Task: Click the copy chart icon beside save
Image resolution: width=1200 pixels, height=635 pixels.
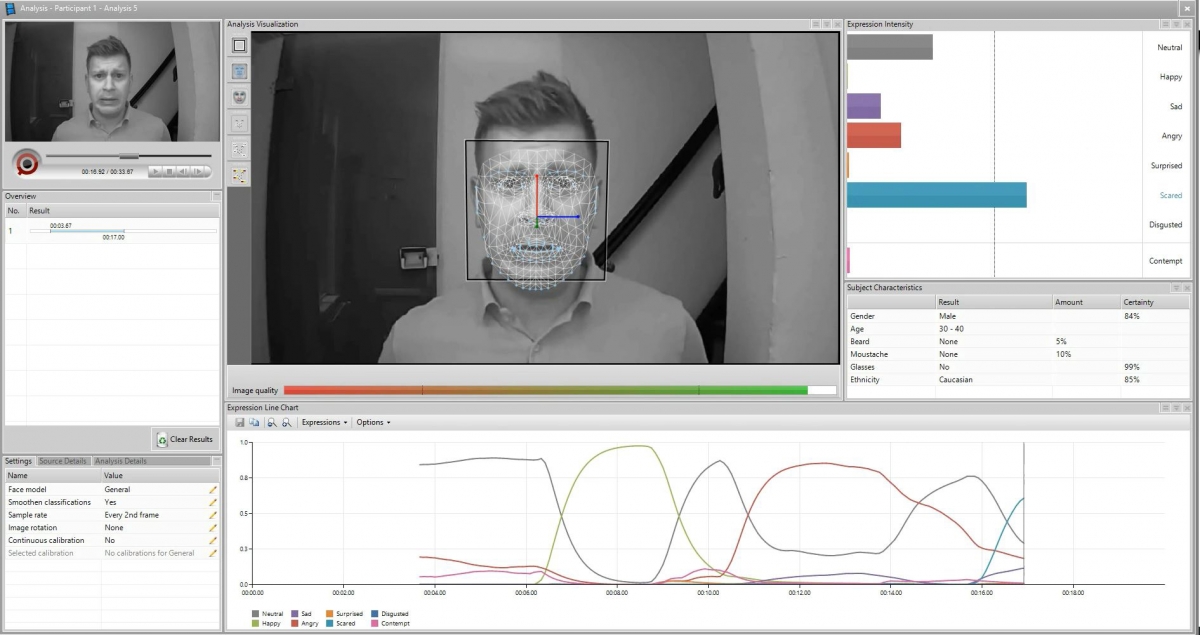Action: (x=254, y=423)
